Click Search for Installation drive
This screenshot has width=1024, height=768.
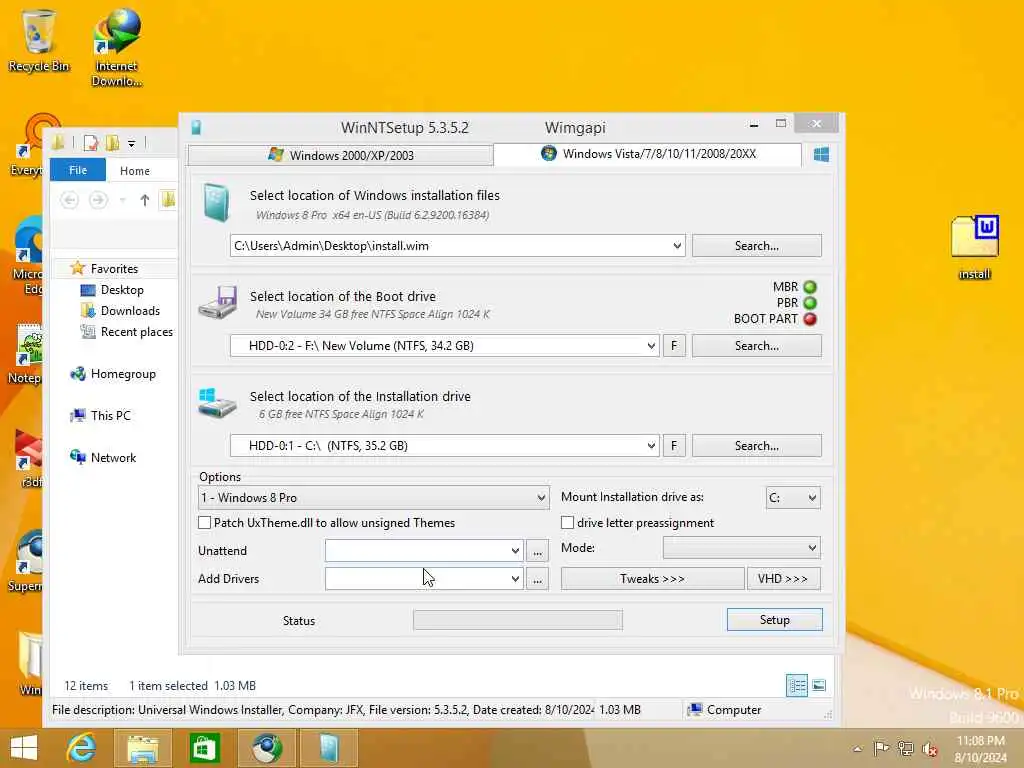click(x=756, y=446)
